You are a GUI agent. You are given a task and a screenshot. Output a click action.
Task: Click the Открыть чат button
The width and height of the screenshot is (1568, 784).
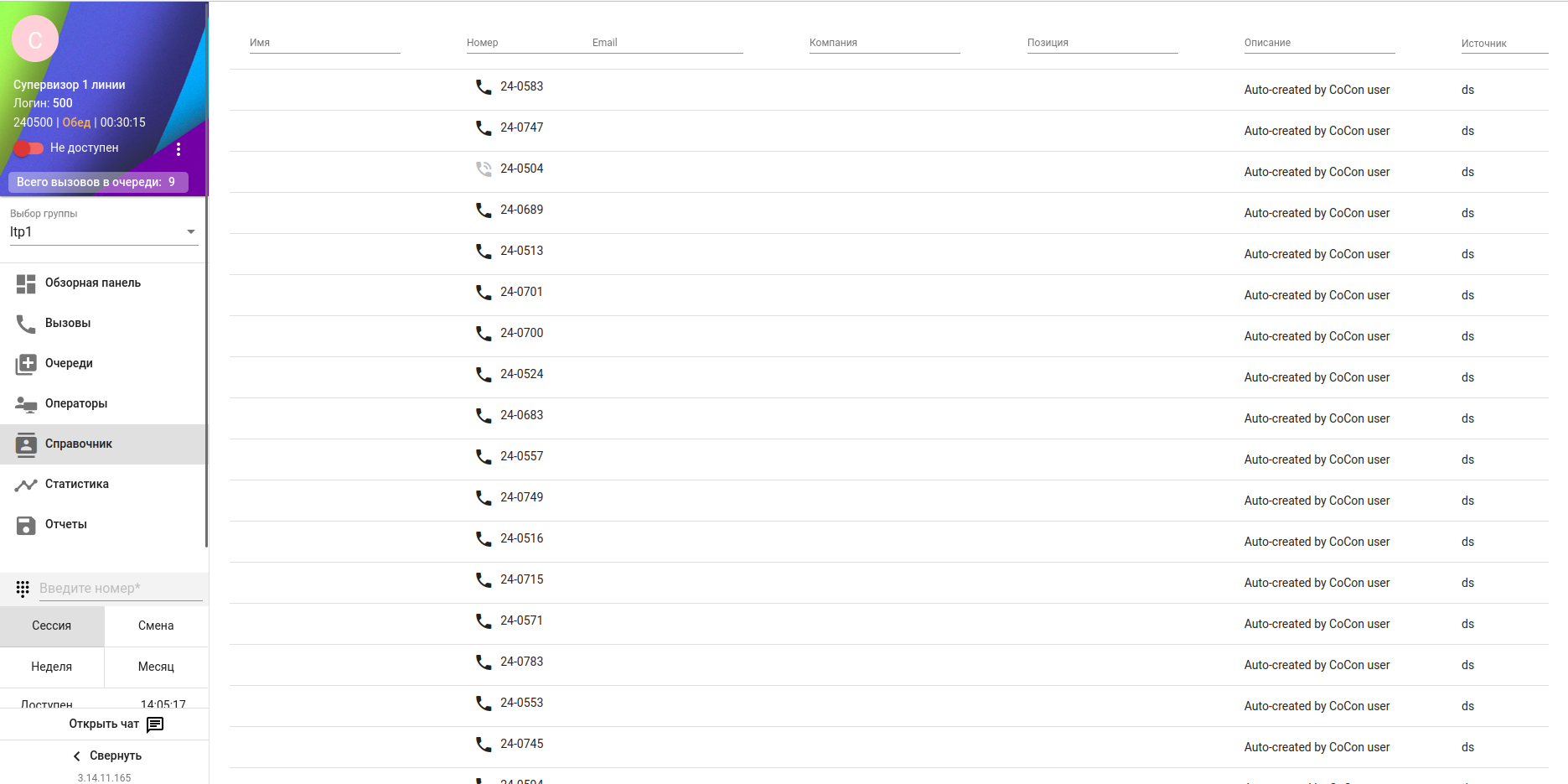coord(104,724)
